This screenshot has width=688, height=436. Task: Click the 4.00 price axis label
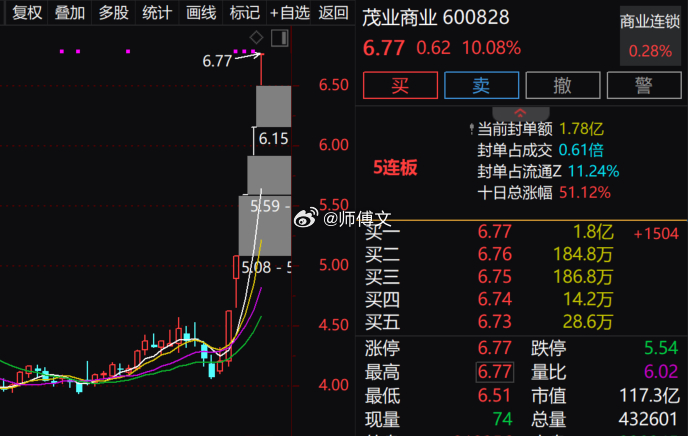(333, 385)
